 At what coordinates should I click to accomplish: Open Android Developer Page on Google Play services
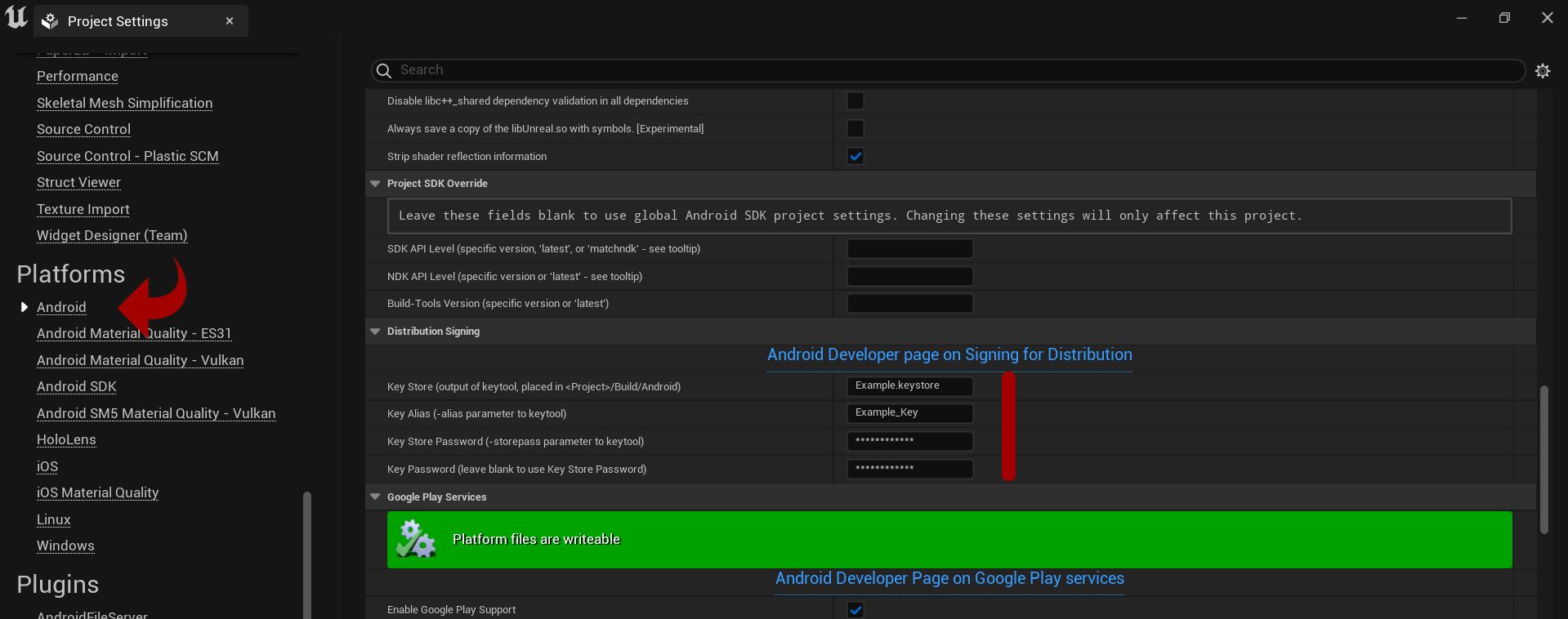(x=949, y=578)
